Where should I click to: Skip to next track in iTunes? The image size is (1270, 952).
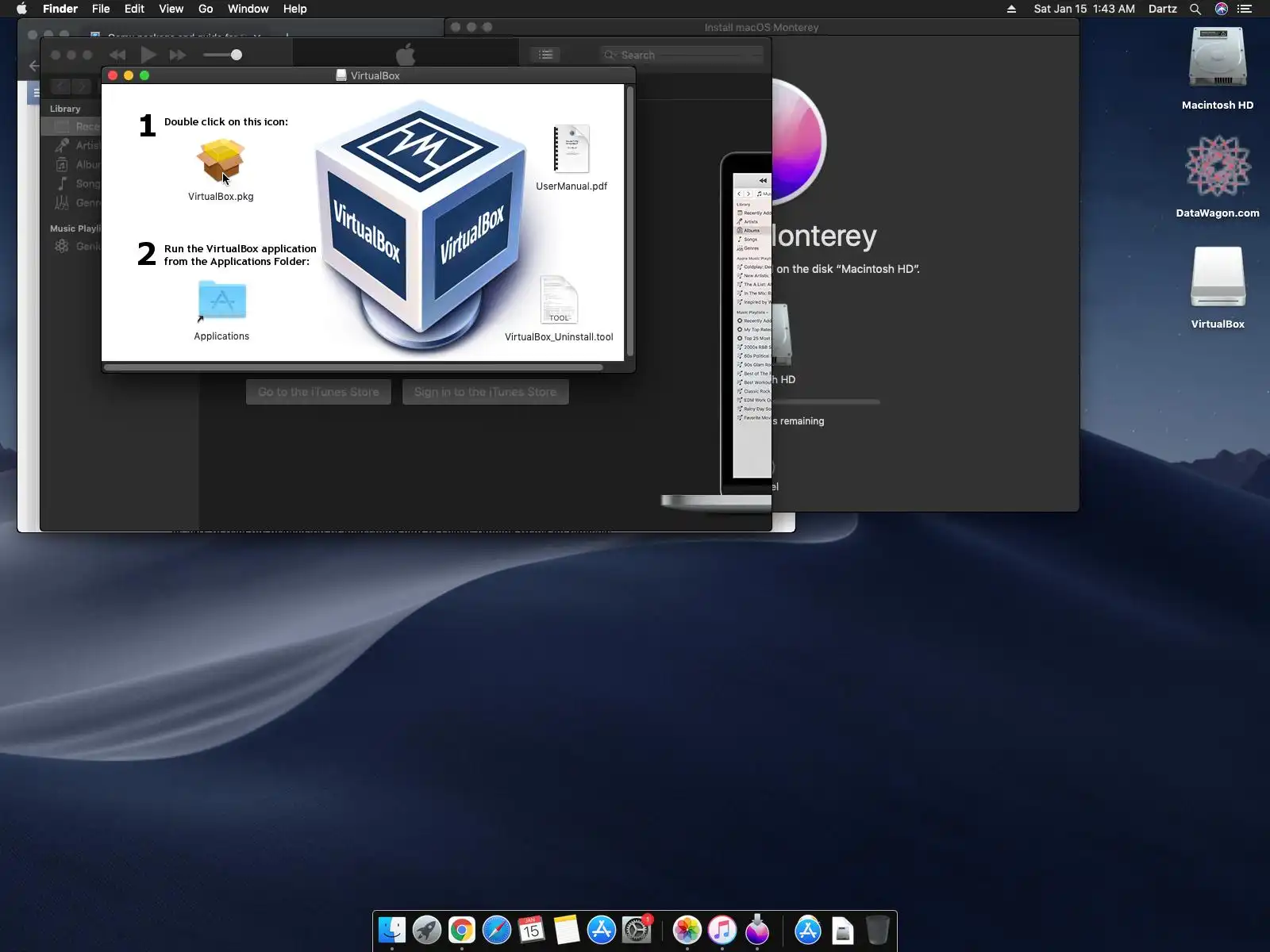pos(178,55)
